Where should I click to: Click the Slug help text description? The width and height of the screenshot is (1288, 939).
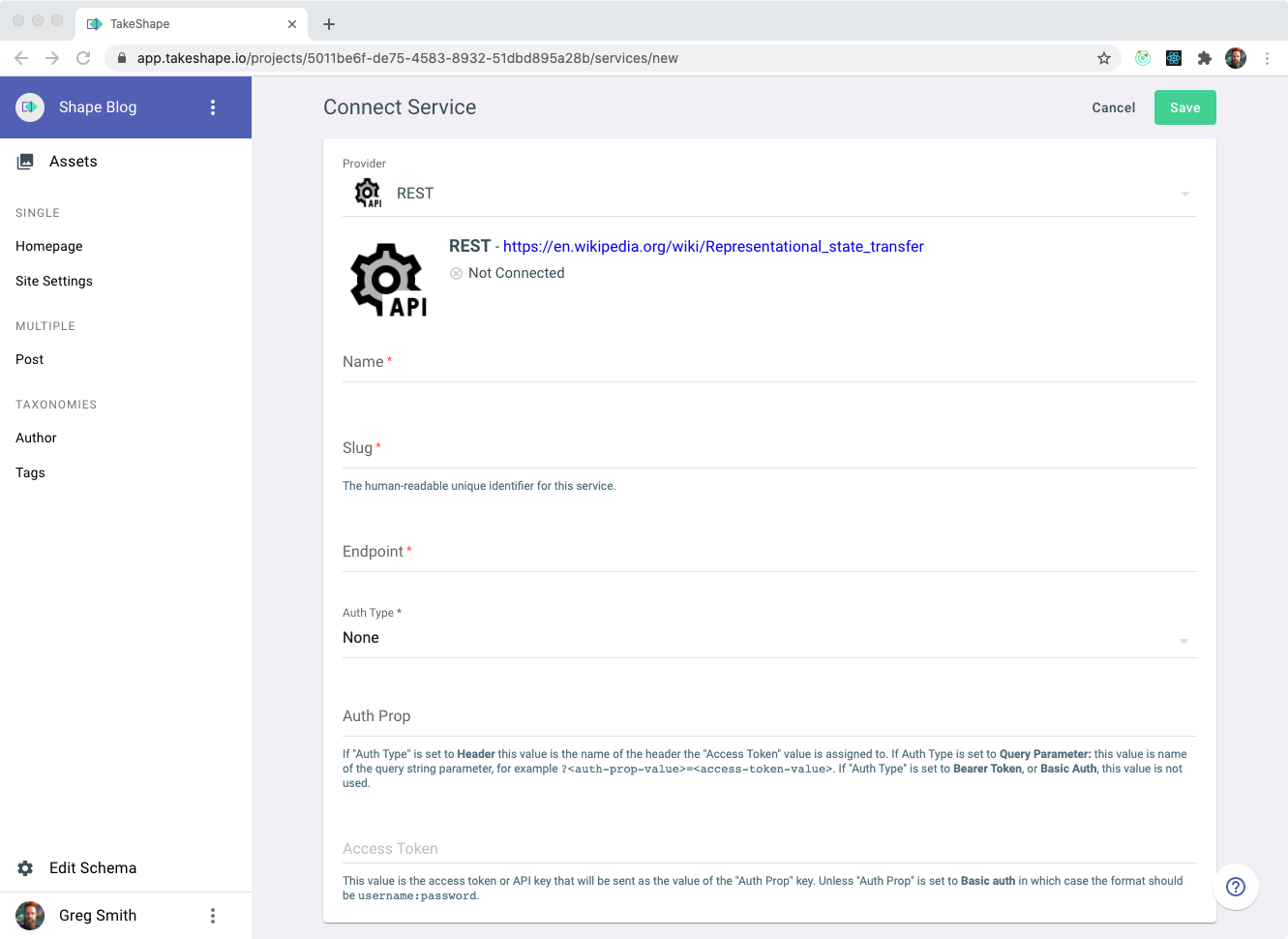tap(479, 486)
